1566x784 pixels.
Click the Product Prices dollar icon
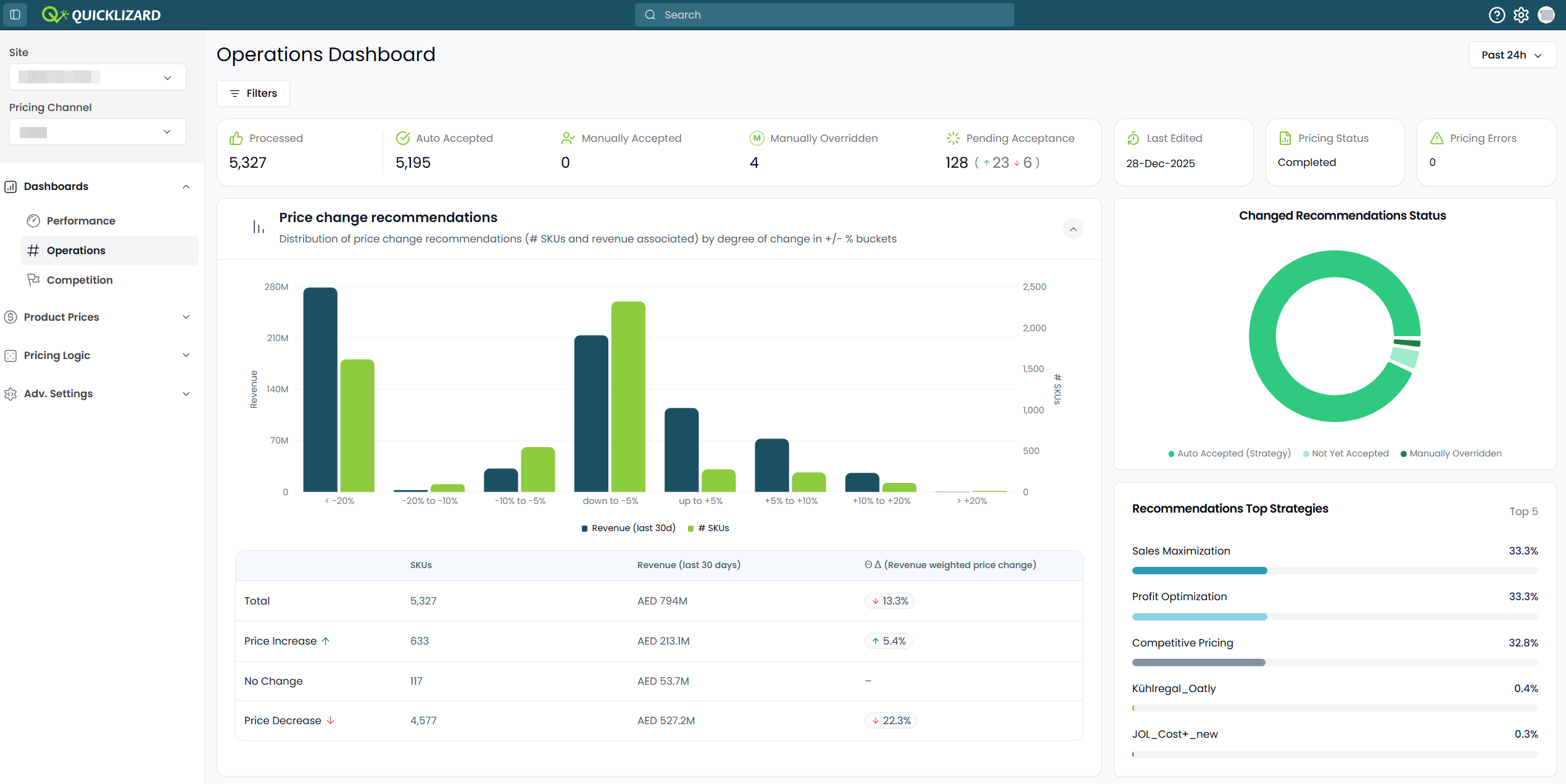(10, 317)
